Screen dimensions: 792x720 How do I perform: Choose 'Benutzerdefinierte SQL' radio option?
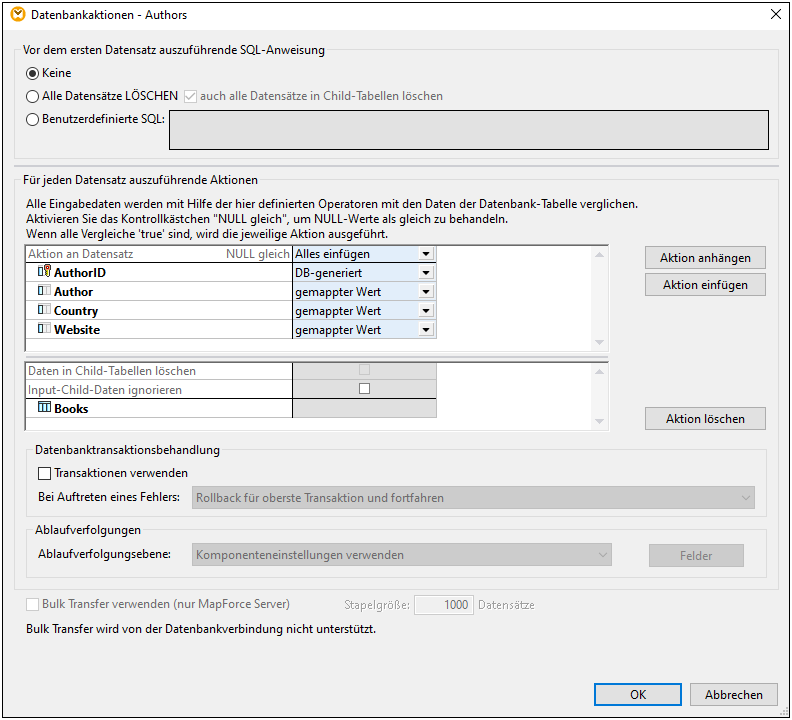pyautogui.click(x=33, y=120)
